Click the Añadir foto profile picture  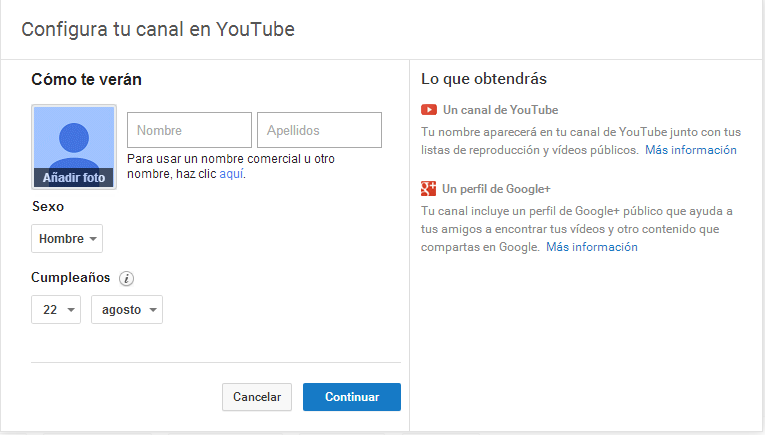click(74, 147)
